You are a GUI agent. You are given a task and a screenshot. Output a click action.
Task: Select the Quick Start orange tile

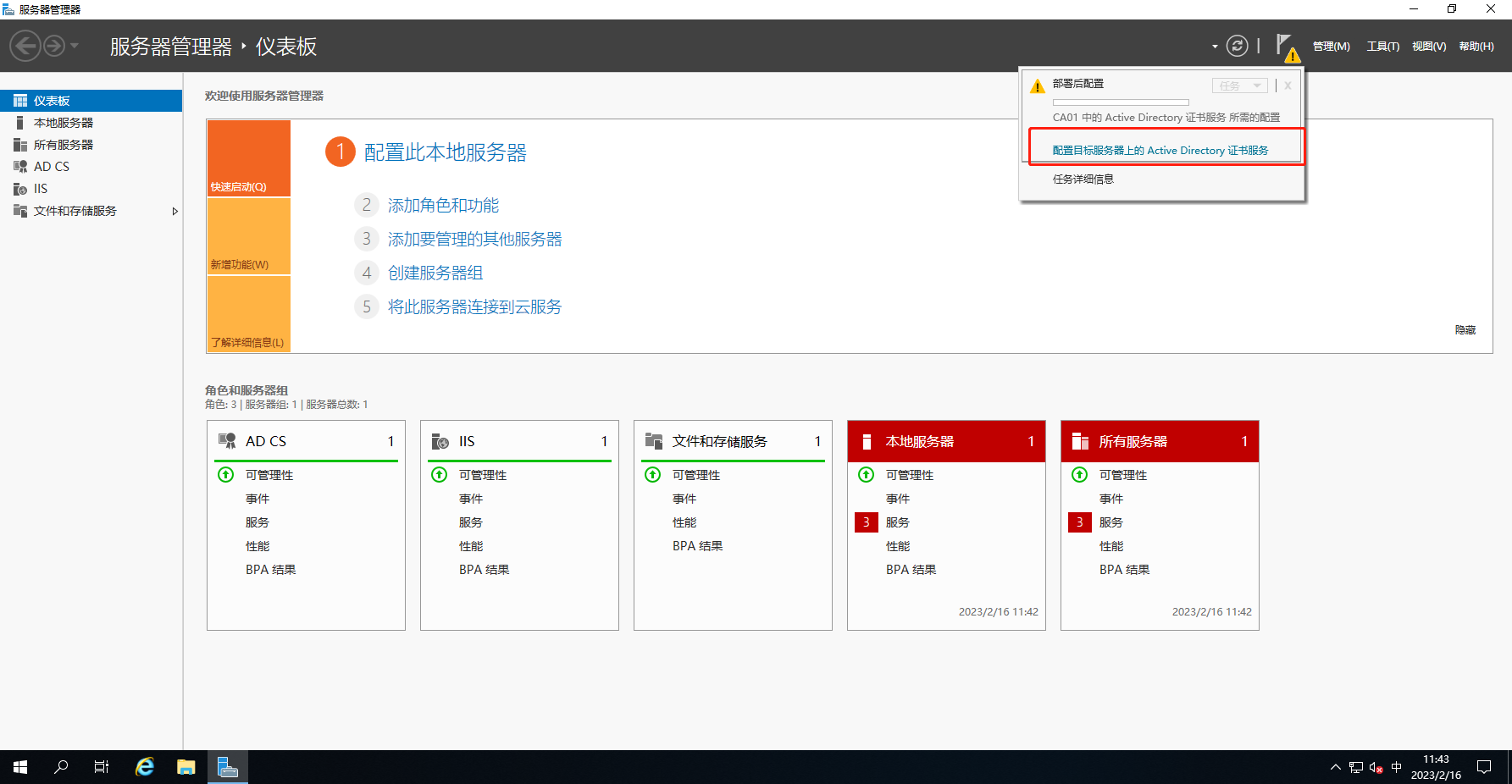pos(249,158)
